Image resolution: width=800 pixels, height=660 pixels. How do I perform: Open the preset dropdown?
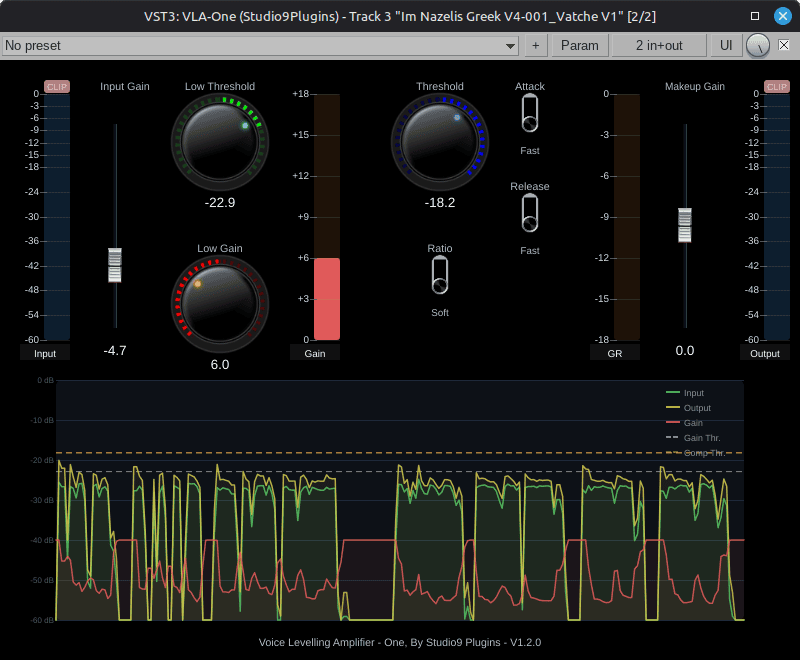pos(260,46)
